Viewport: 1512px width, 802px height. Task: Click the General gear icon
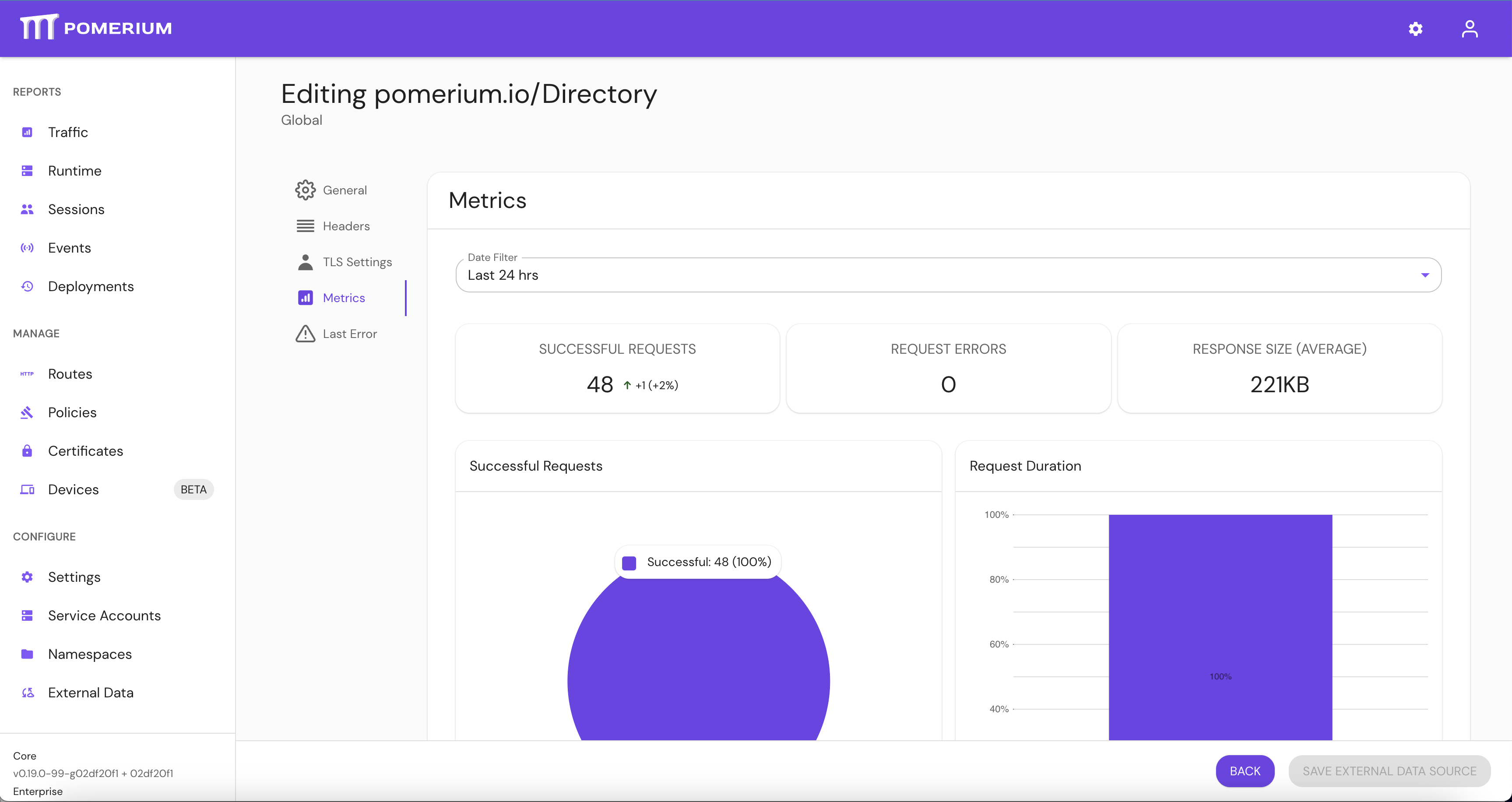pos(305,190)
